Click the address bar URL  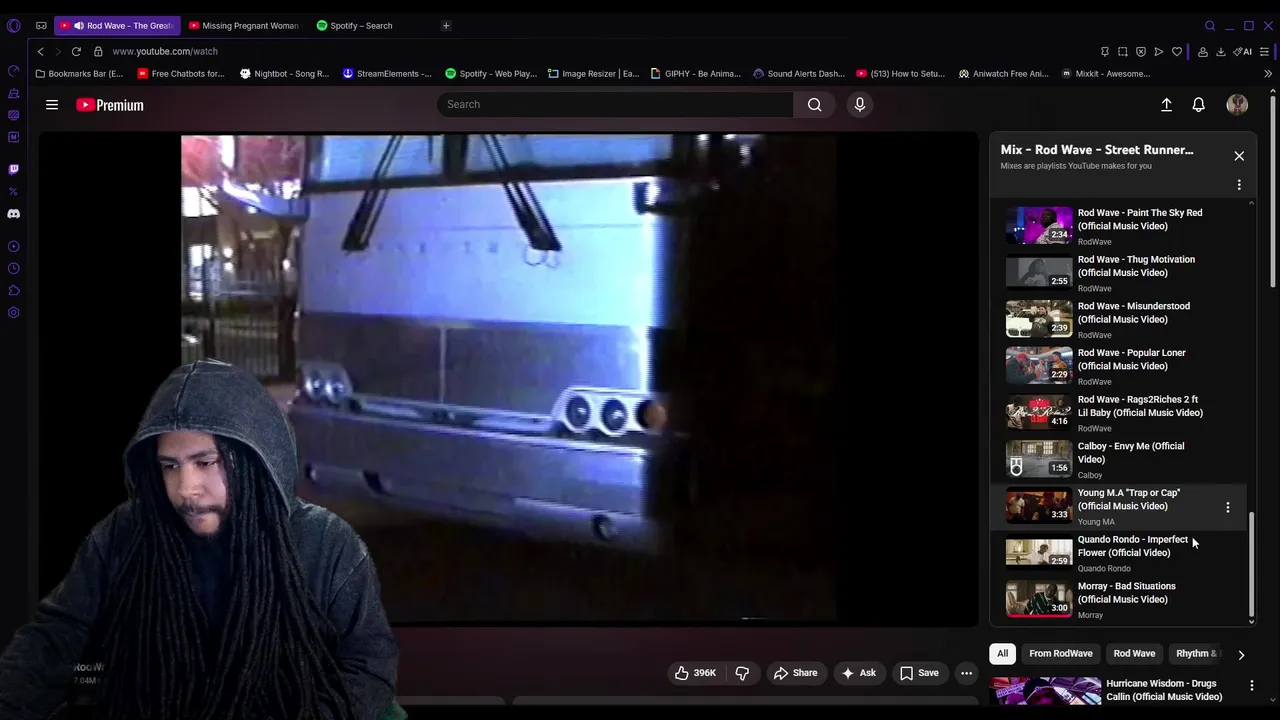(165, 51)
